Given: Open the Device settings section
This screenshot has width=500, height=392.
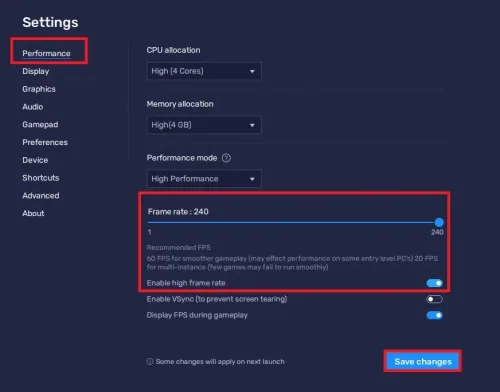Looking at the screenshot, I should (x=35, y=160).
